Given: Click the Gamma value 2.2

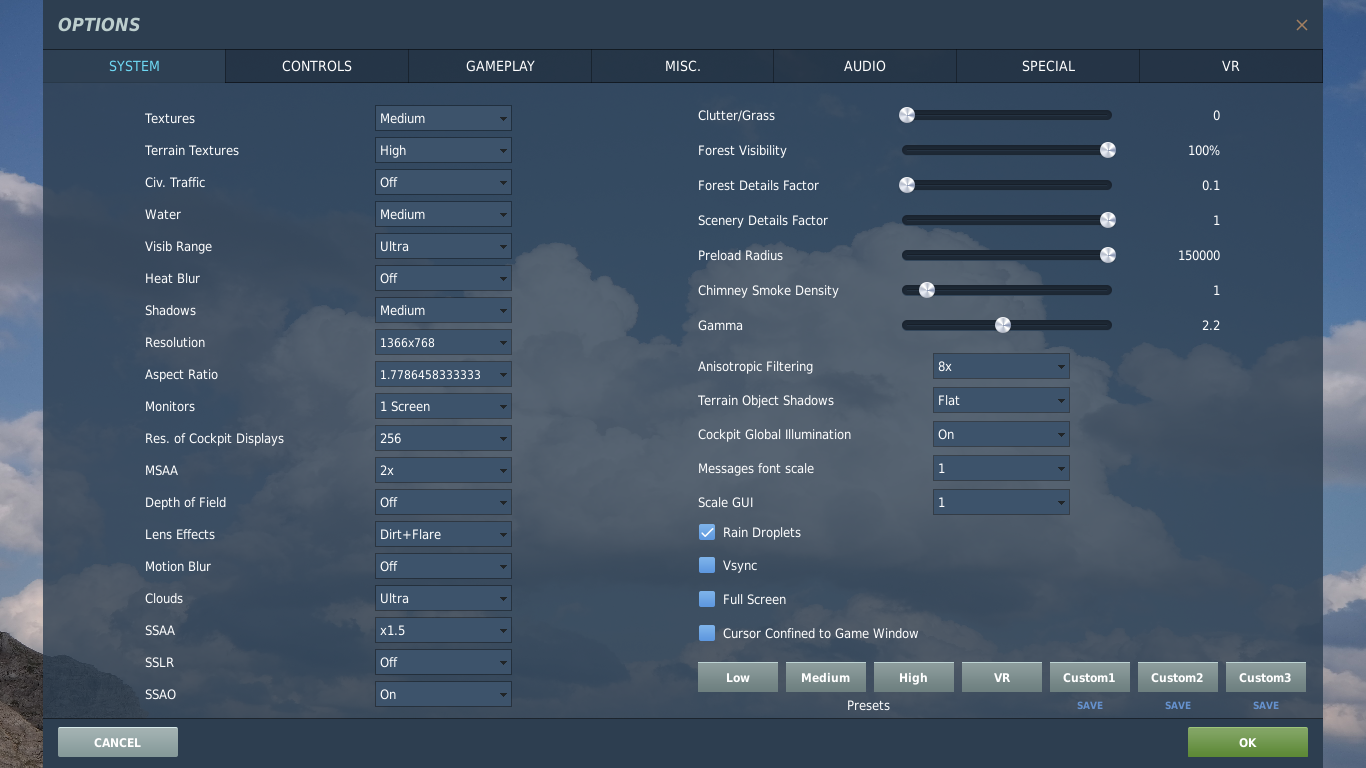Looking at the screenshot, I should (1210, 325).
